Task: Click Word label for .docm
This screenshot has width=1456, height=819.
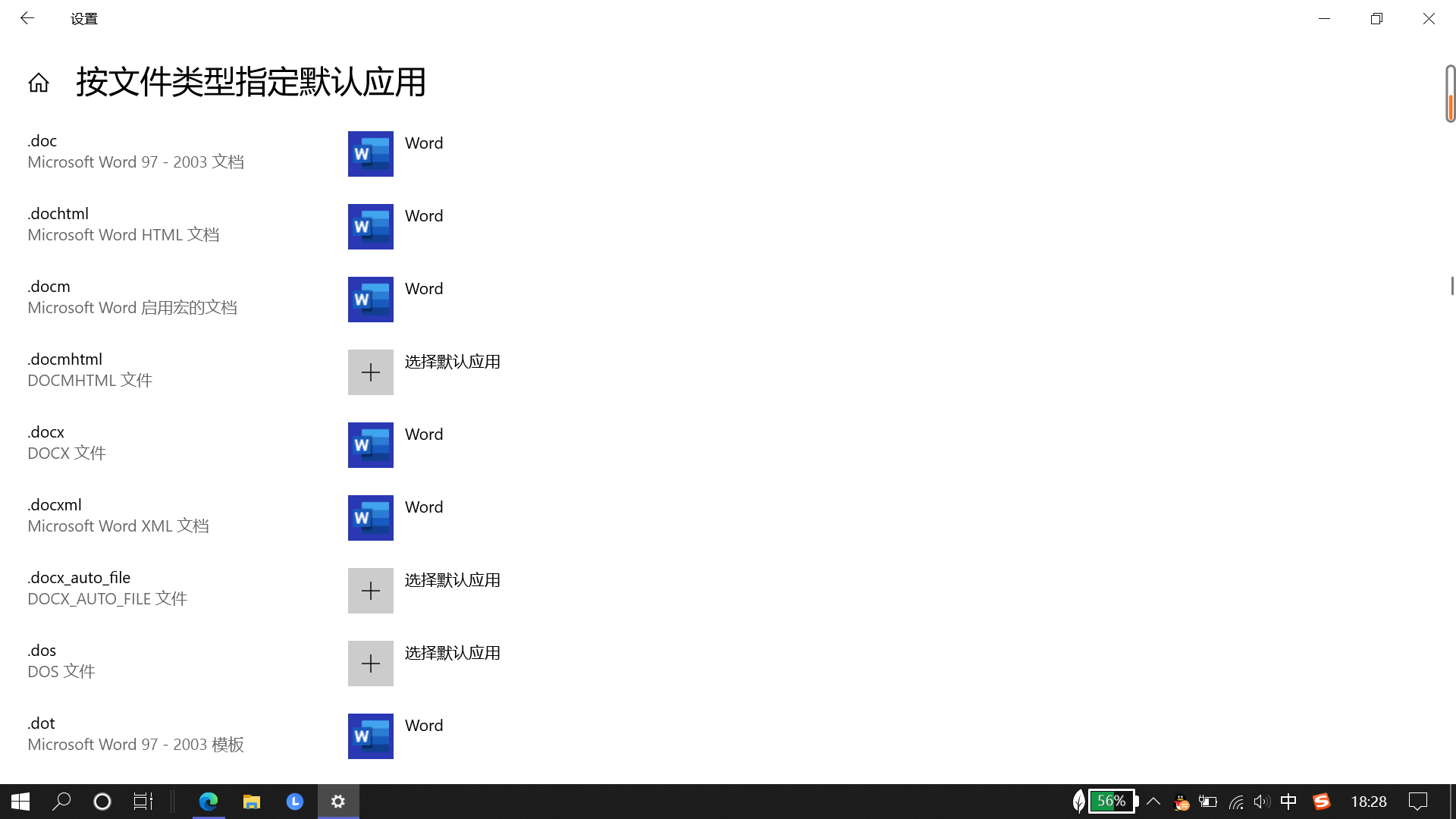Action: click(424, 289)
